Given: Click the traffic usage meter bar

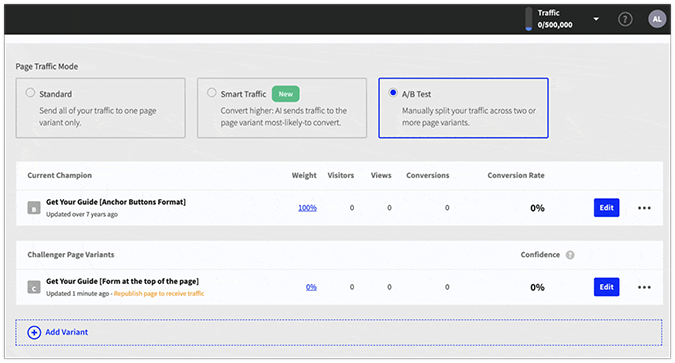Looking at the screenshot, I should [x=528, y=19].
